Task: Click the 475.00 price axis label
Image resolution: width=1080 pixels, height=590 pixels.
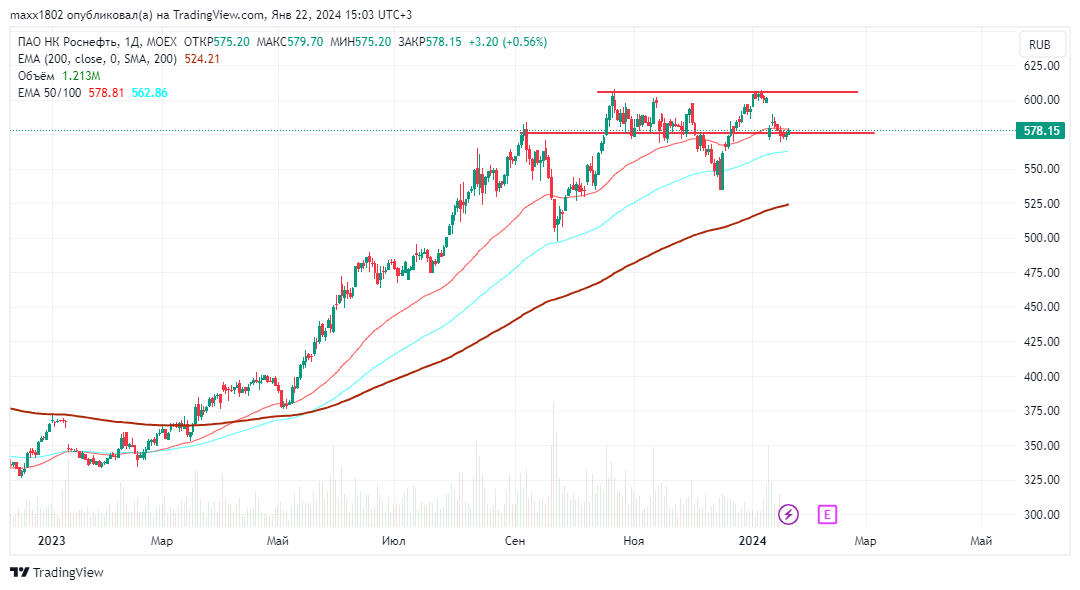Action: click(x=1041, y=273)
